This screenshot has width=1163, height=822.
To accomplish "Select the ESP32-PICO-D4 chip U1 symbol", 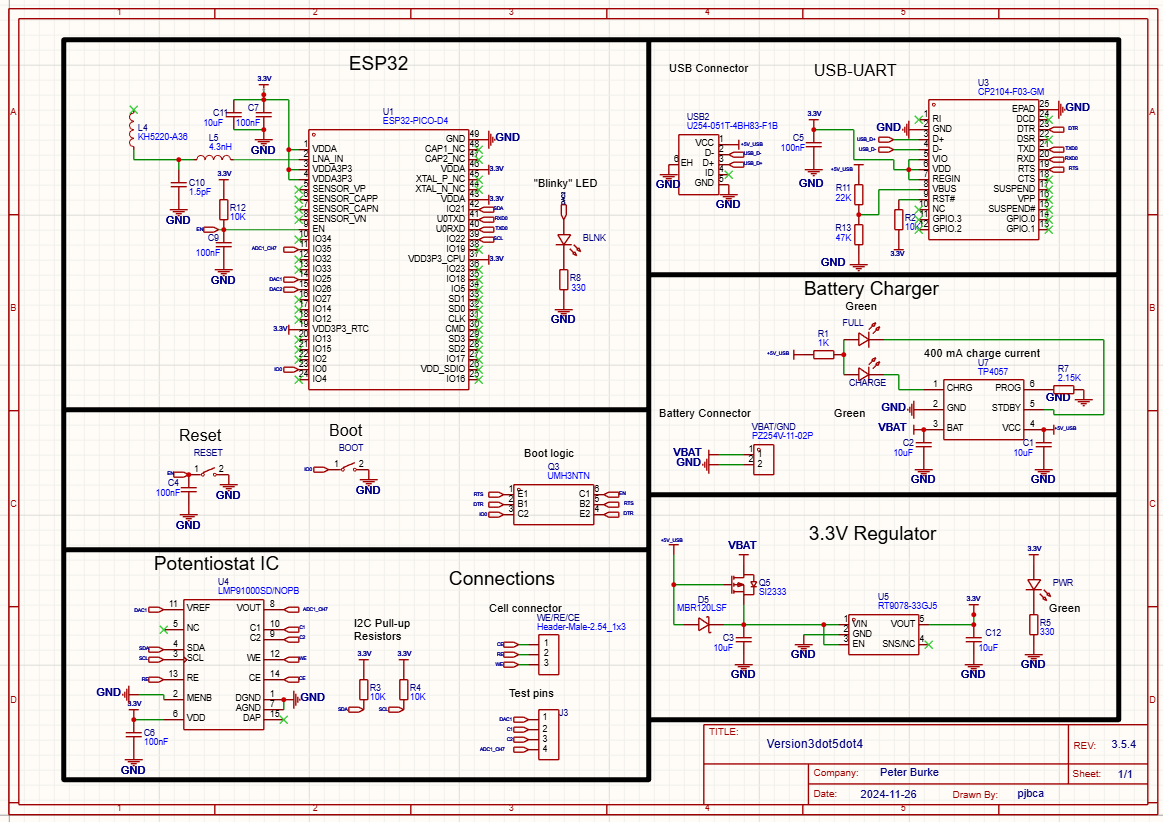I will point(389,259).
